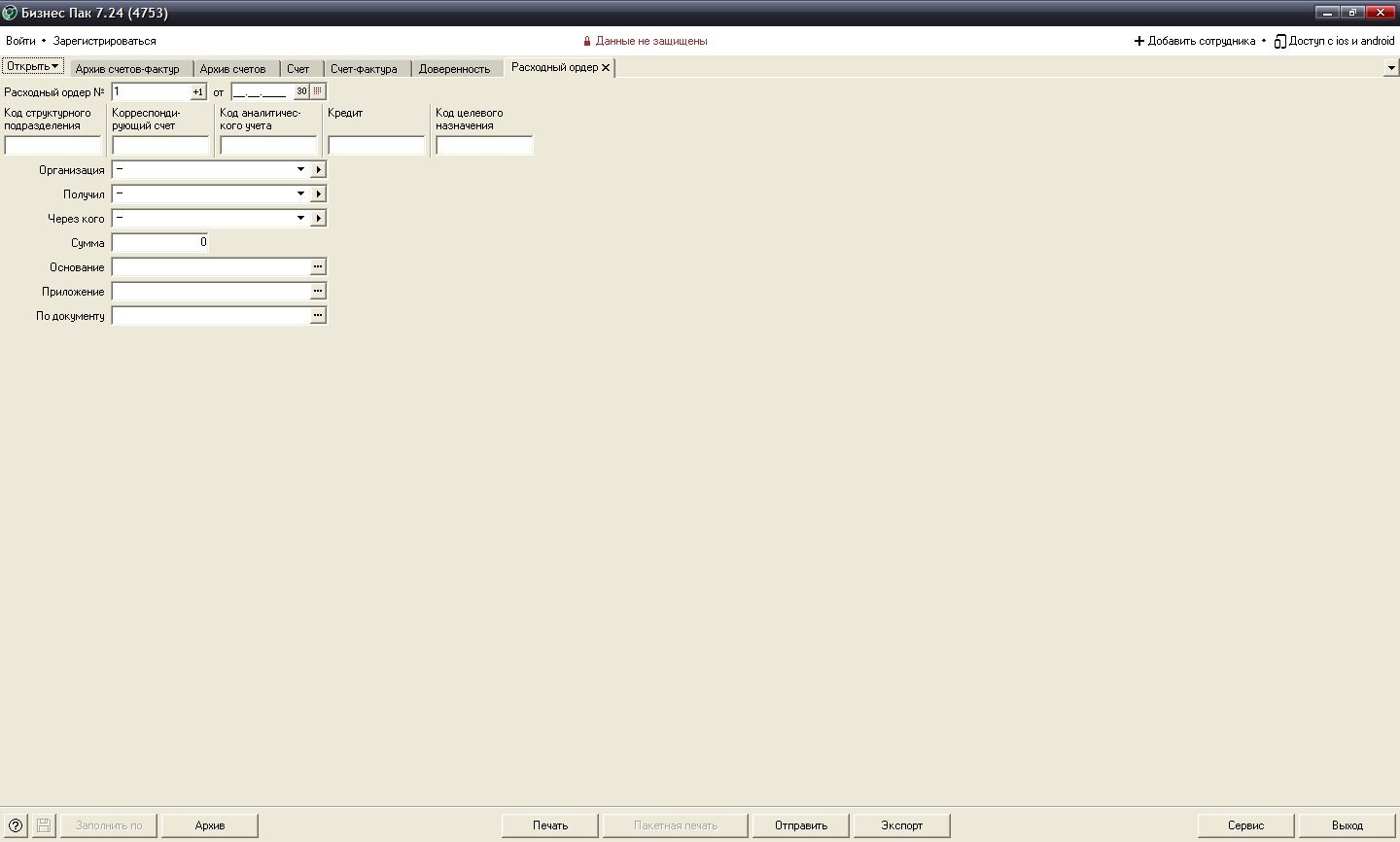1400x842 pixels.
Task: Focus the Расходный ордер № field
Action: pos(151,91)
